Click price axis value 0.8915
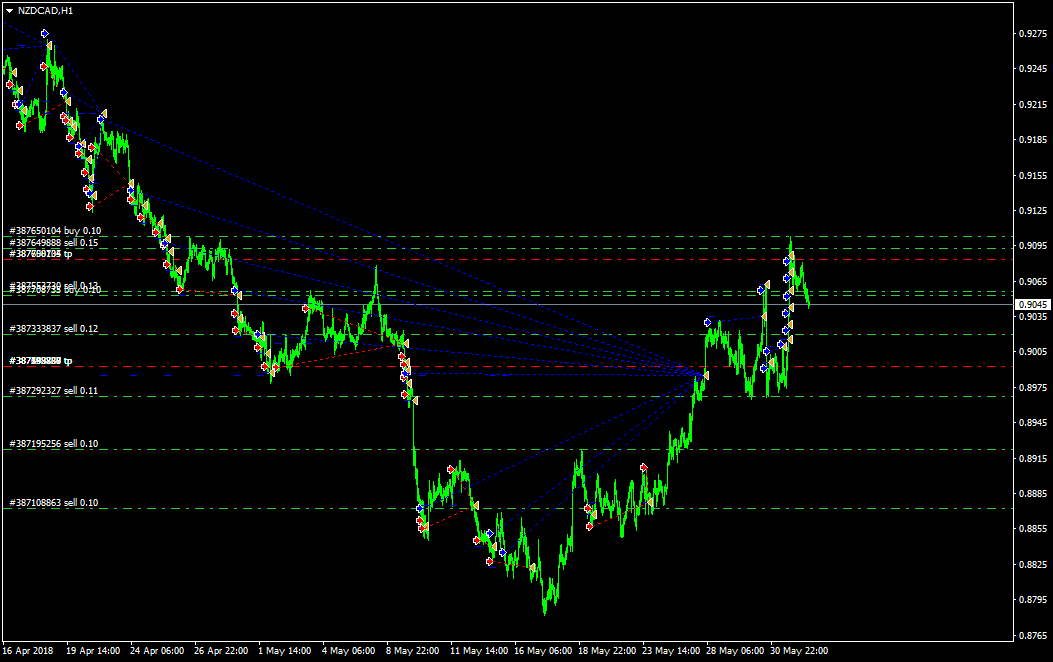 (x=1033, y=459)
